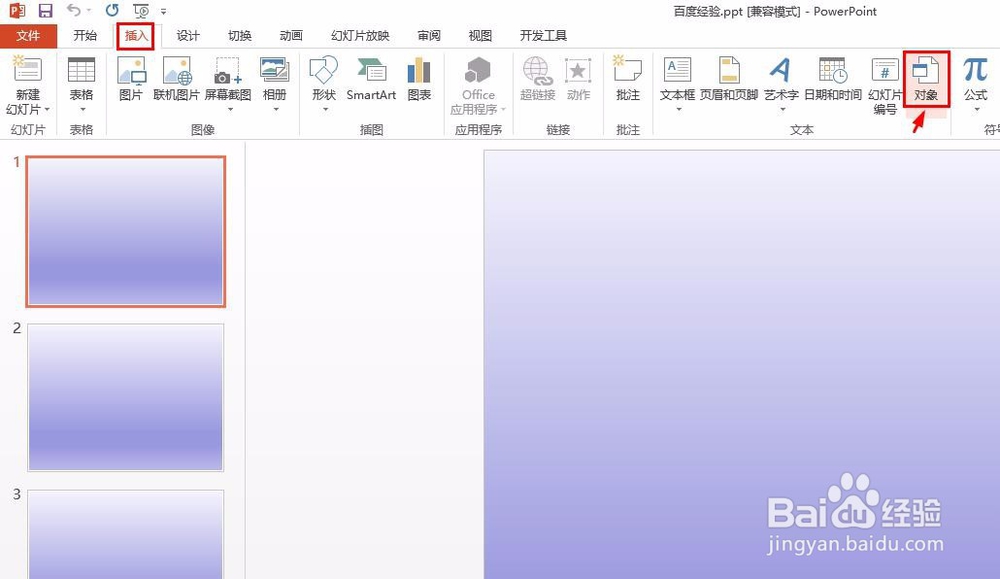Select slide 2 thumbnail in the panel
The width and height of the screenshot is (1000, 579).
125,399
